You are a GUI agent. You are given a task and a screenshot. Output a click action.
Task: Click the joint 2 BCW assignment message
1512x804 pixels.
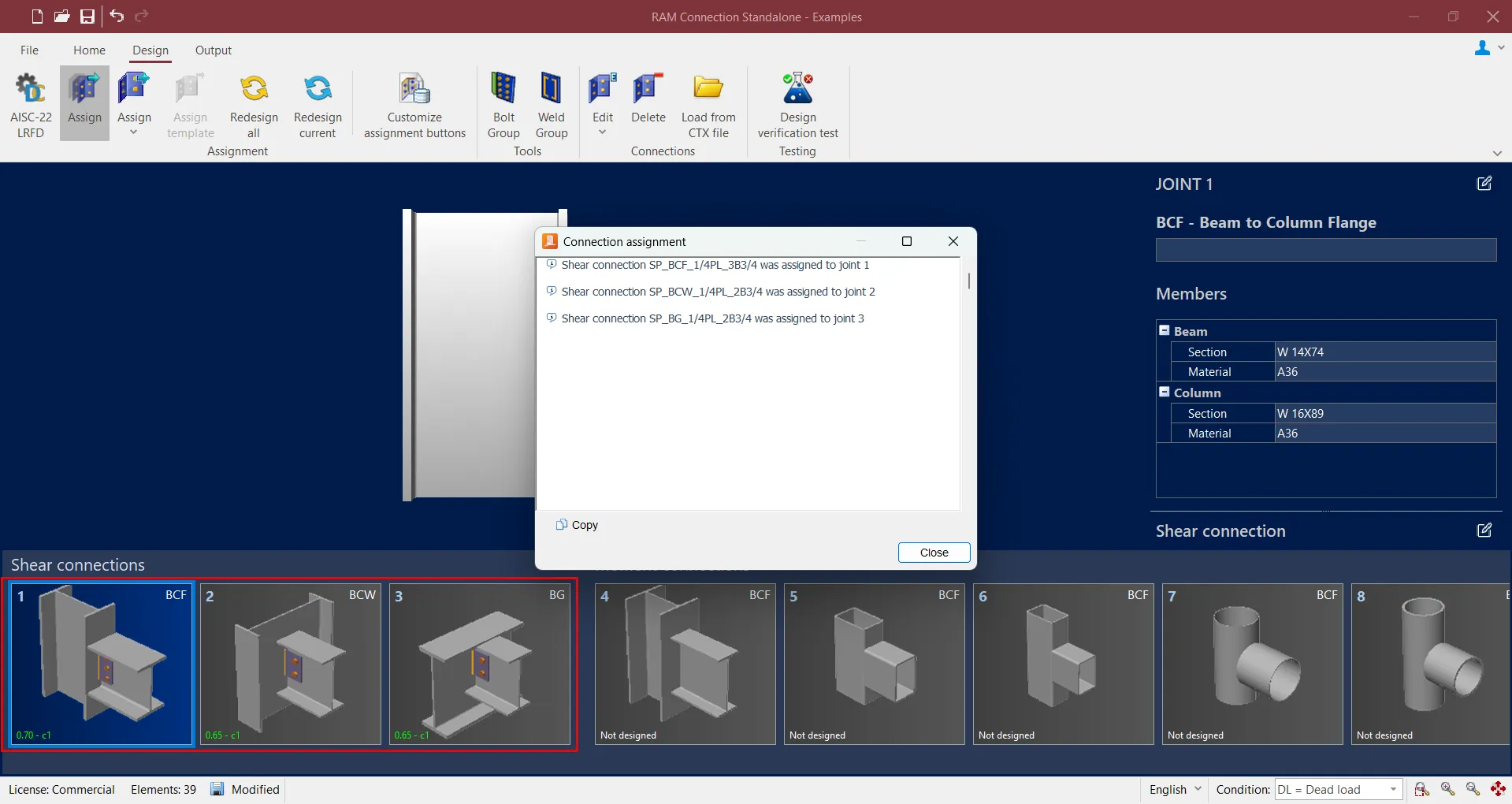click(x=718, y=292)
